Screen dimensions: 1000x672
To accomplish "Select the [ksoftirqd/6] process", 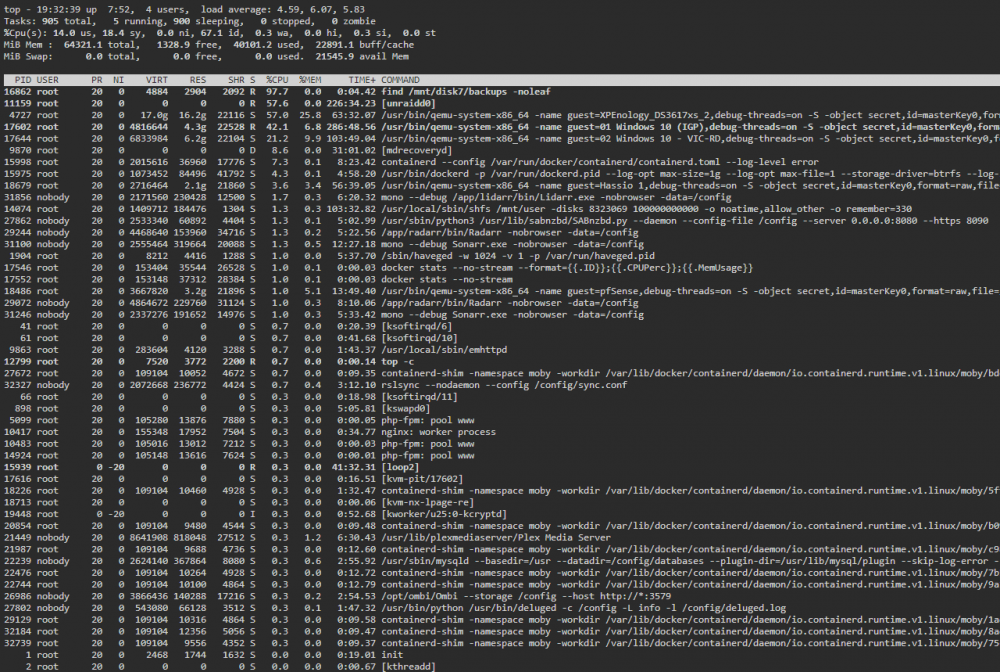I will [x=416, y=327].
